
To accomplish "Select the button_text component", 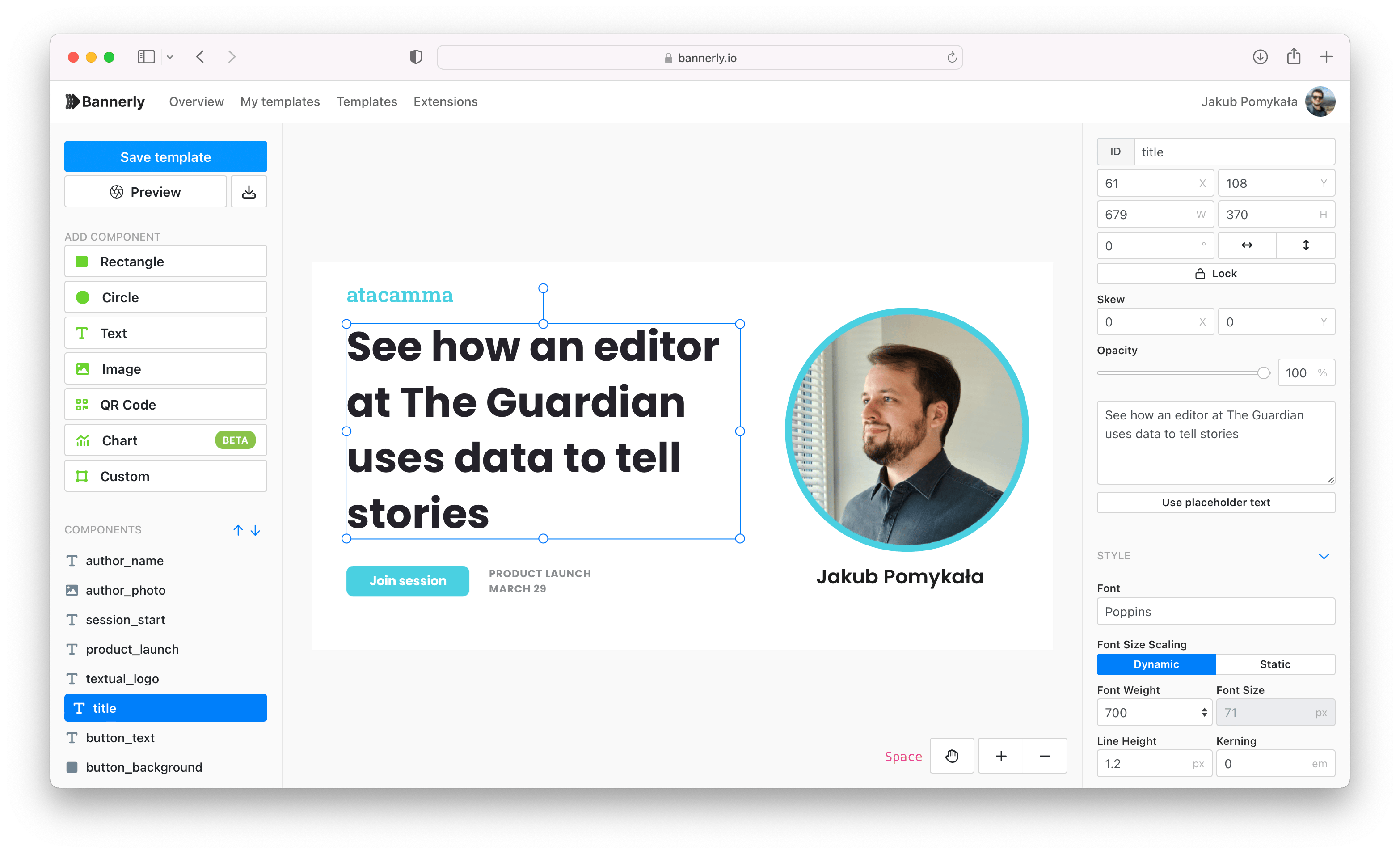I will (x=165, y=738).
